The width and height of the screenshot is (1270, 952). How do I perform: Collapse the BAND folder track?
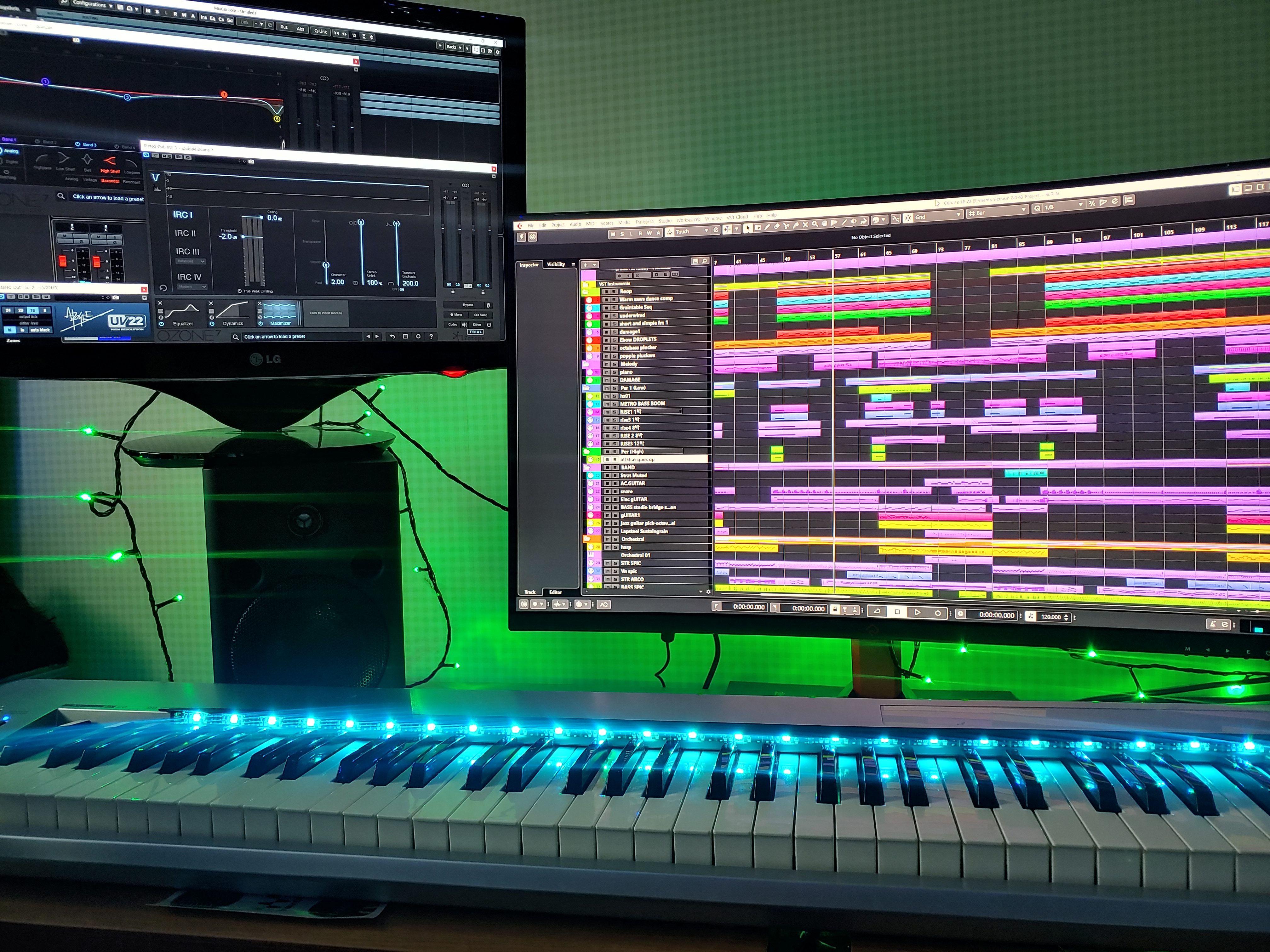click(587, 468)
